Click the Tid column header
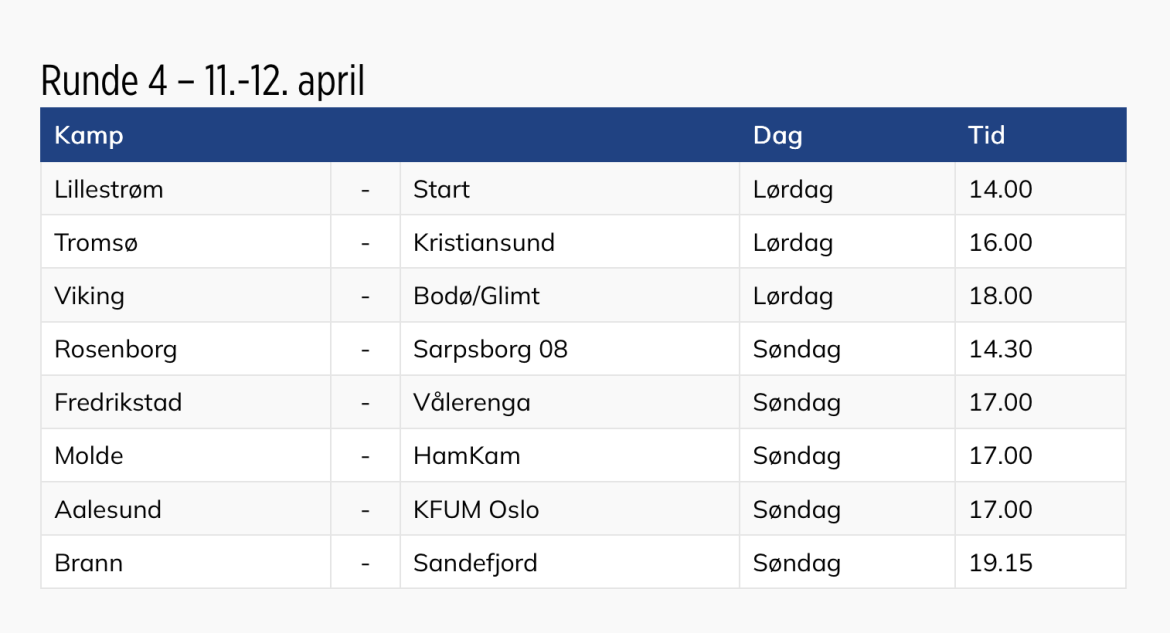 pyautogui.click(x=986, y=136)
